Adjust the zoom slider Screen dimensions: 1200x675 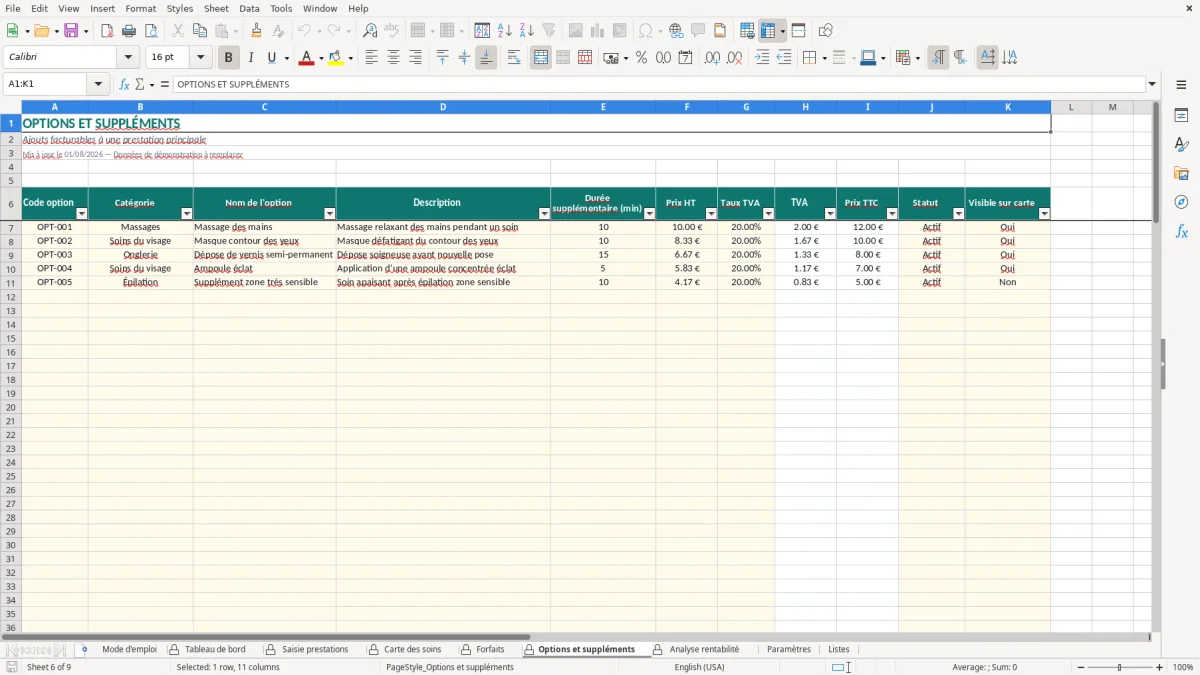point(1120,667)
